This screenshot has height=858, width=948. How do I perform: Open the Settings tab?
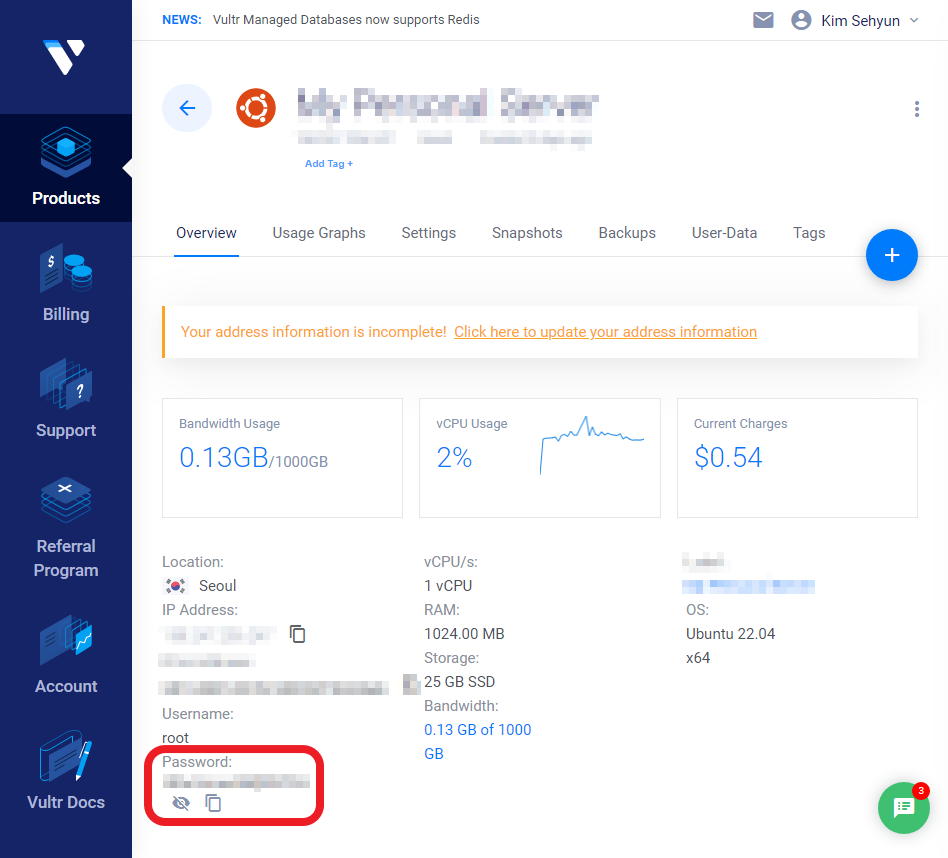click(x=429, y=233)
